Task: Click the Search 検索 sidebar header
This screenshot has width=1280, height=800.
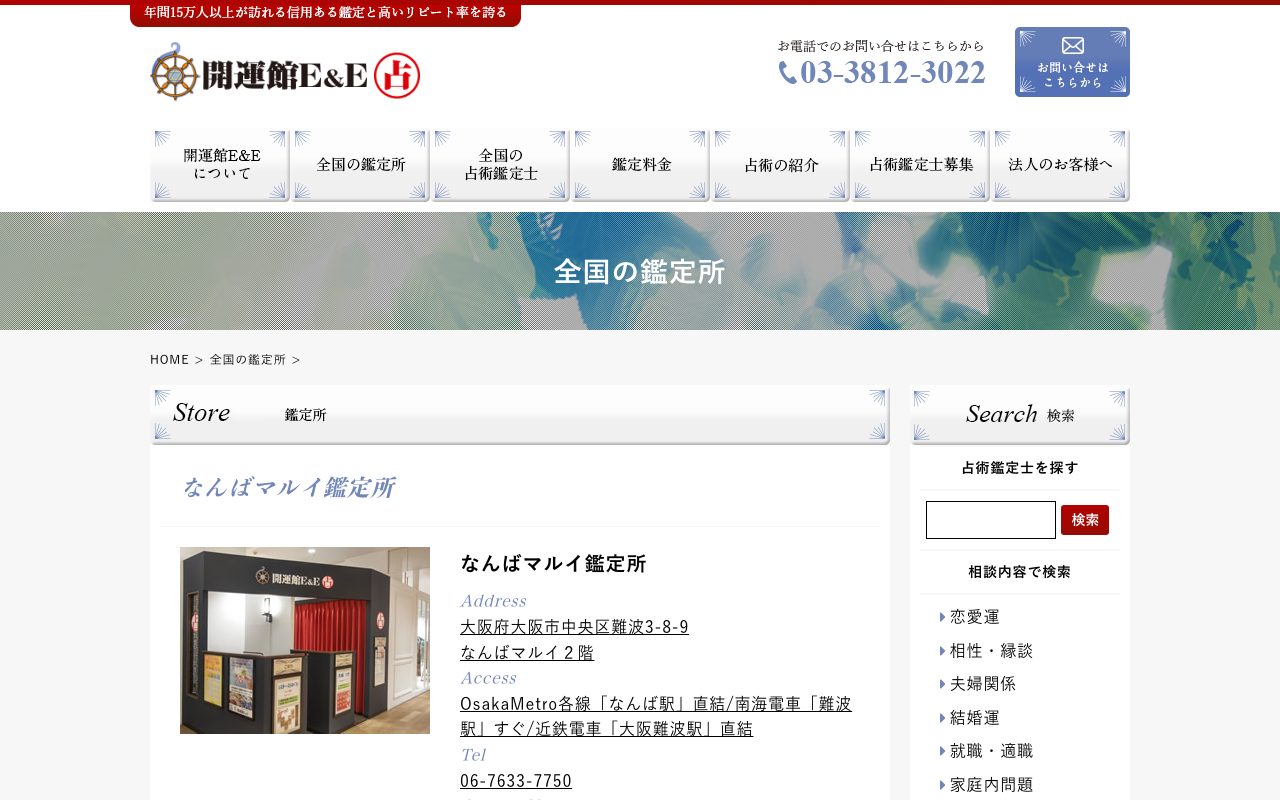Action: [1020, 415]
